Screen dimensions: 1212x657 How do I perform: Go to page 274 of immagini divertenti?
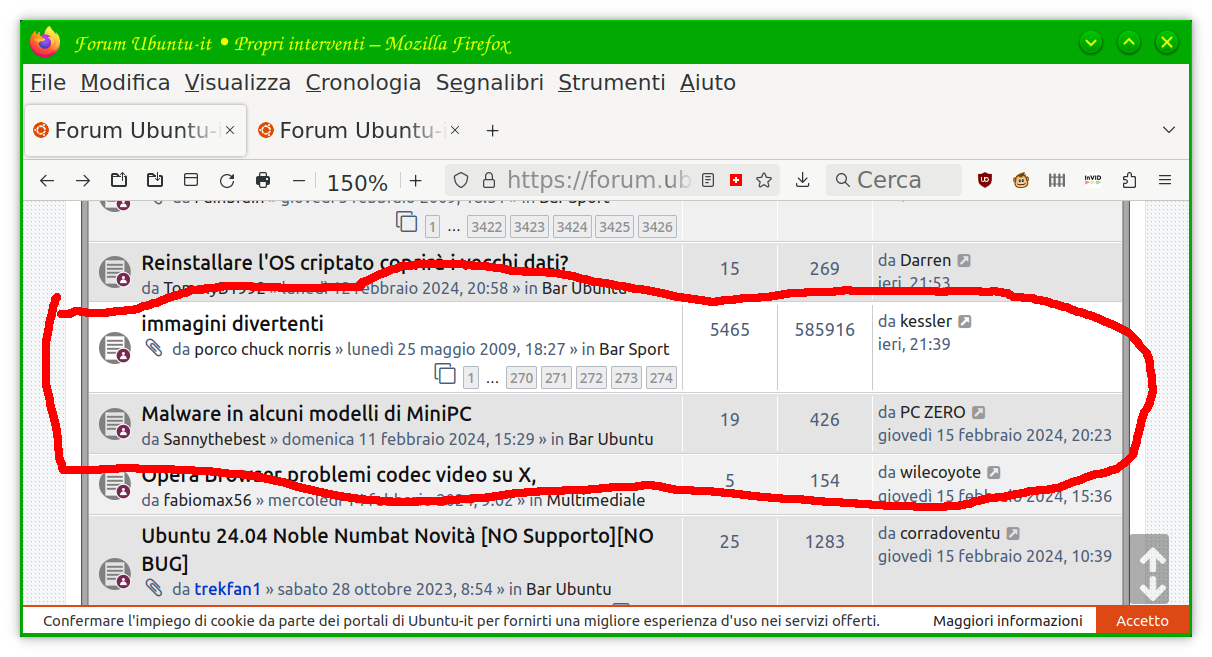pyautogui.click(x=661, y=378)
